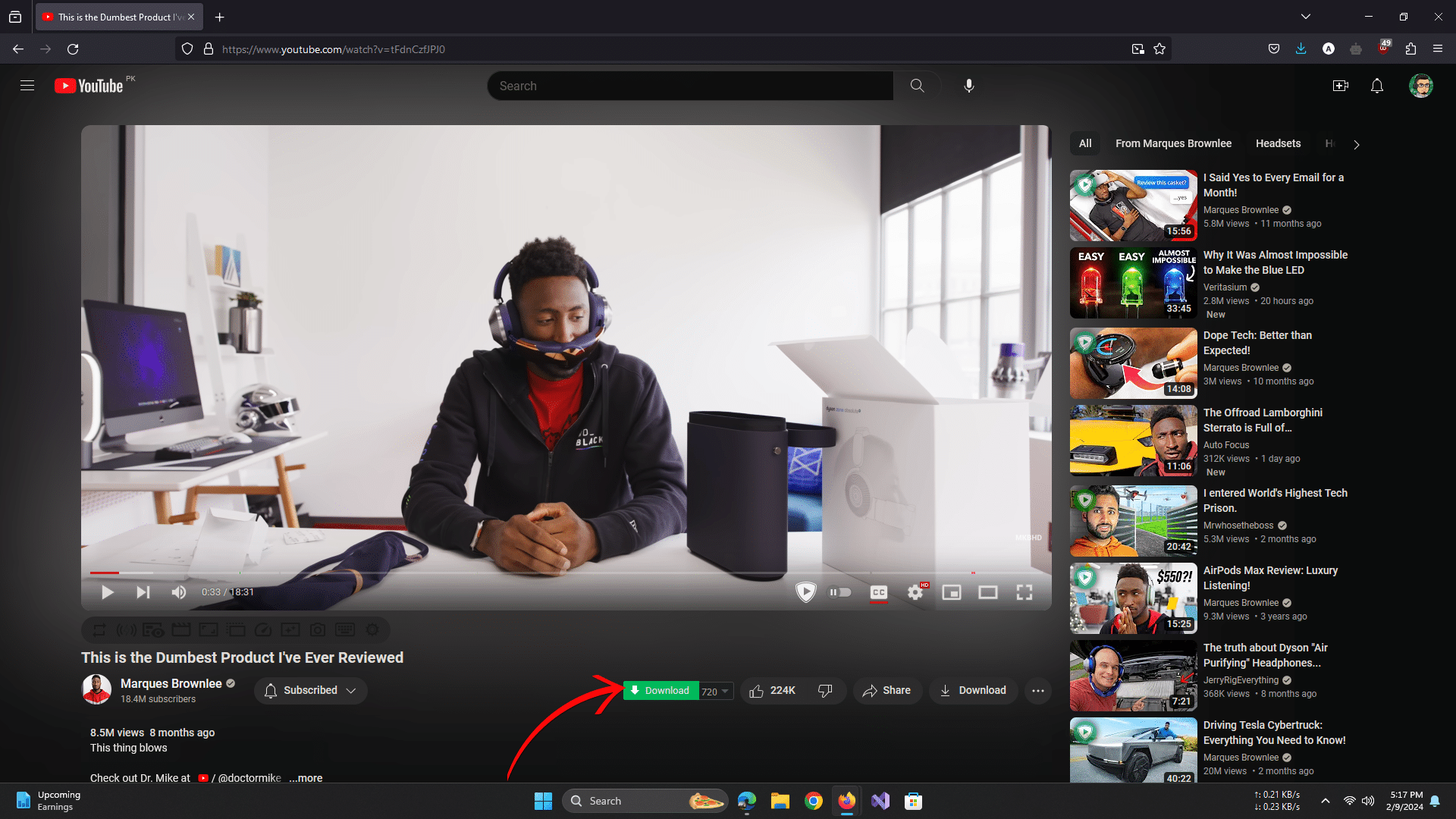Mute the video volume

coord(179,592)
